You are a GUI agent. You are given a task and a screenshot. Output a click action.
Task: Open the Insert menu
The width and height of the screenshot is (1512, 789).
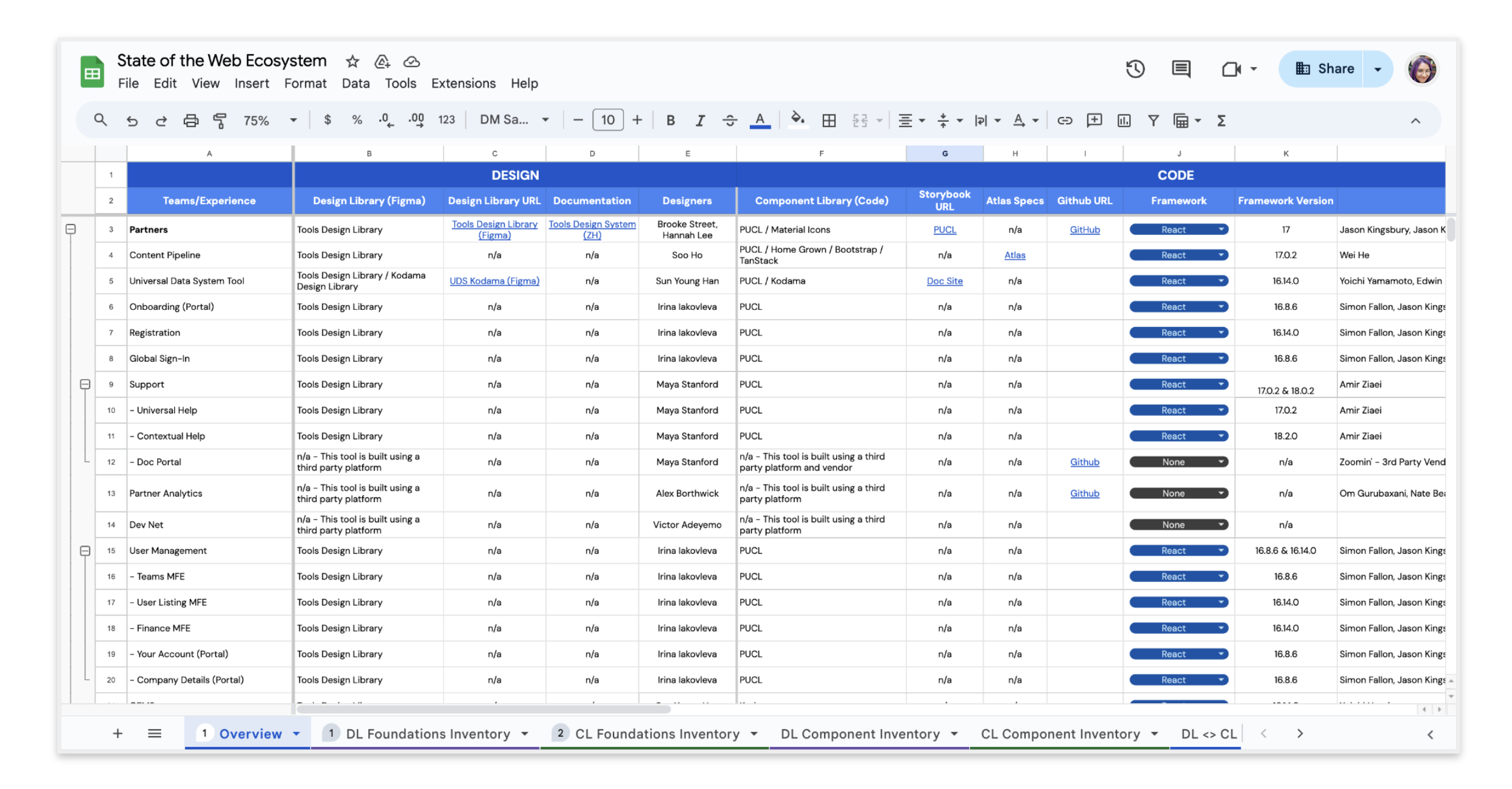[x=251, y=83]
